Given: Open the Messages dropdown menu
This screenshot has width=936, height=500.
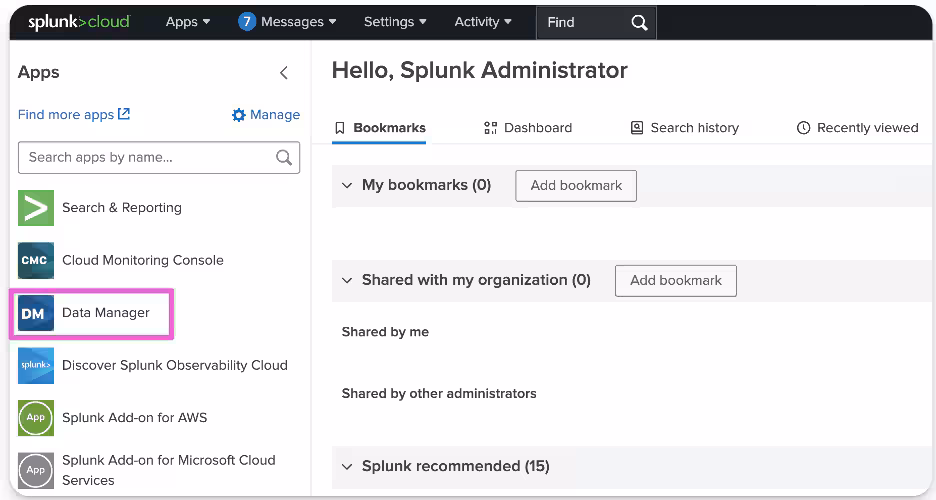Looking at the screenshot, I should click(287, 22).
